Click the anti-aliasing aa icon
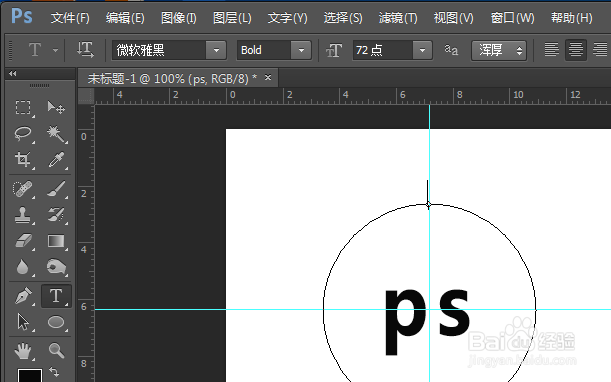Screen dimensions: 611x382 [451, 50]
